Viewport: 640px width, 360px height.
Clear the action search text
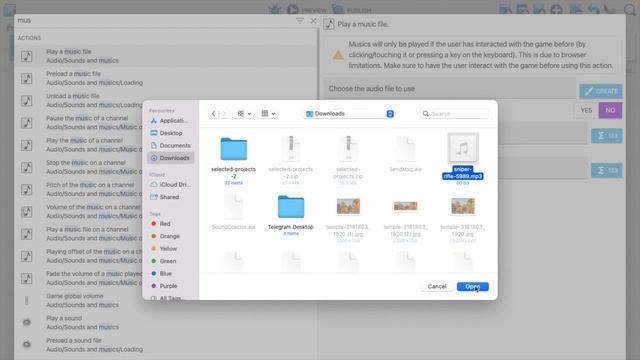(313, 21)
